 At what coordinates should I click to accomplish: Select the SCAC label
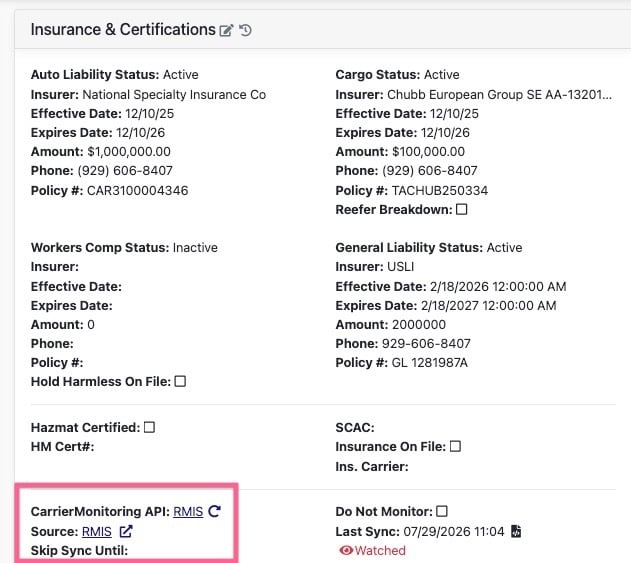point(355,427)
